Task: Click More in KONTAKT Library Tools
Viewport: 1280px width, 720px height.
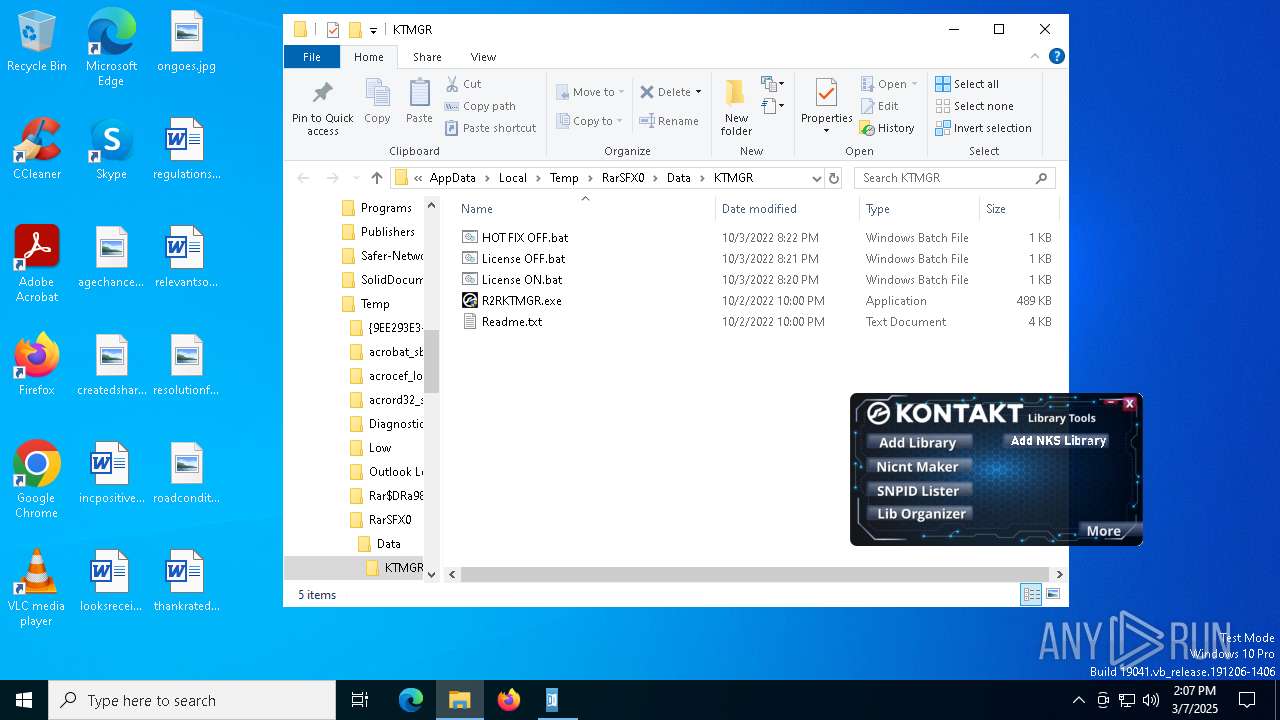Action: pyautogui.click(x=1104, y=531)
